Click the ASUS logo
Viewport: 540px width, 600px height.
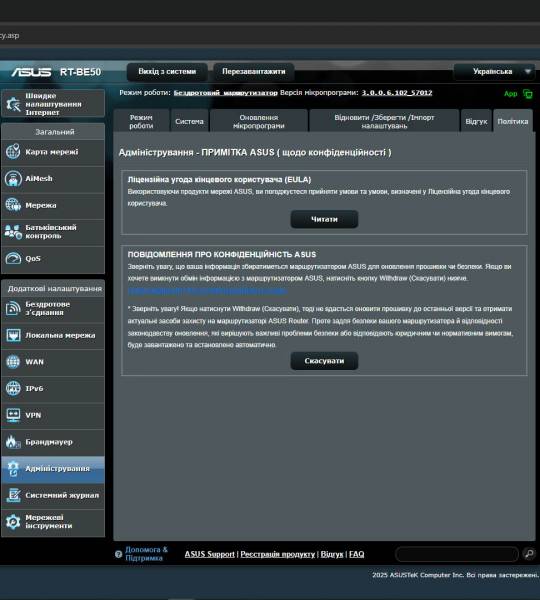(x=31, y=72)
